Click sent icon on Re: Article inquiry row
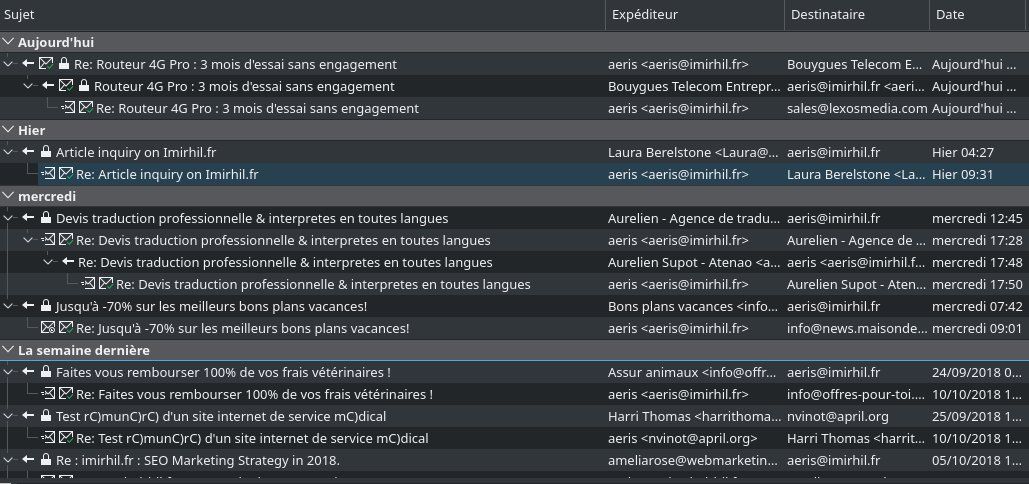The image size is (1029, 484). click(48, 174)
